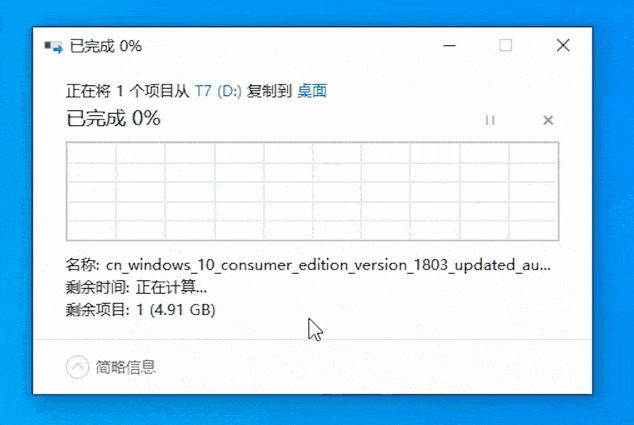
Task: Maximize the copy progress window
Action: click(x=505, y=45)
